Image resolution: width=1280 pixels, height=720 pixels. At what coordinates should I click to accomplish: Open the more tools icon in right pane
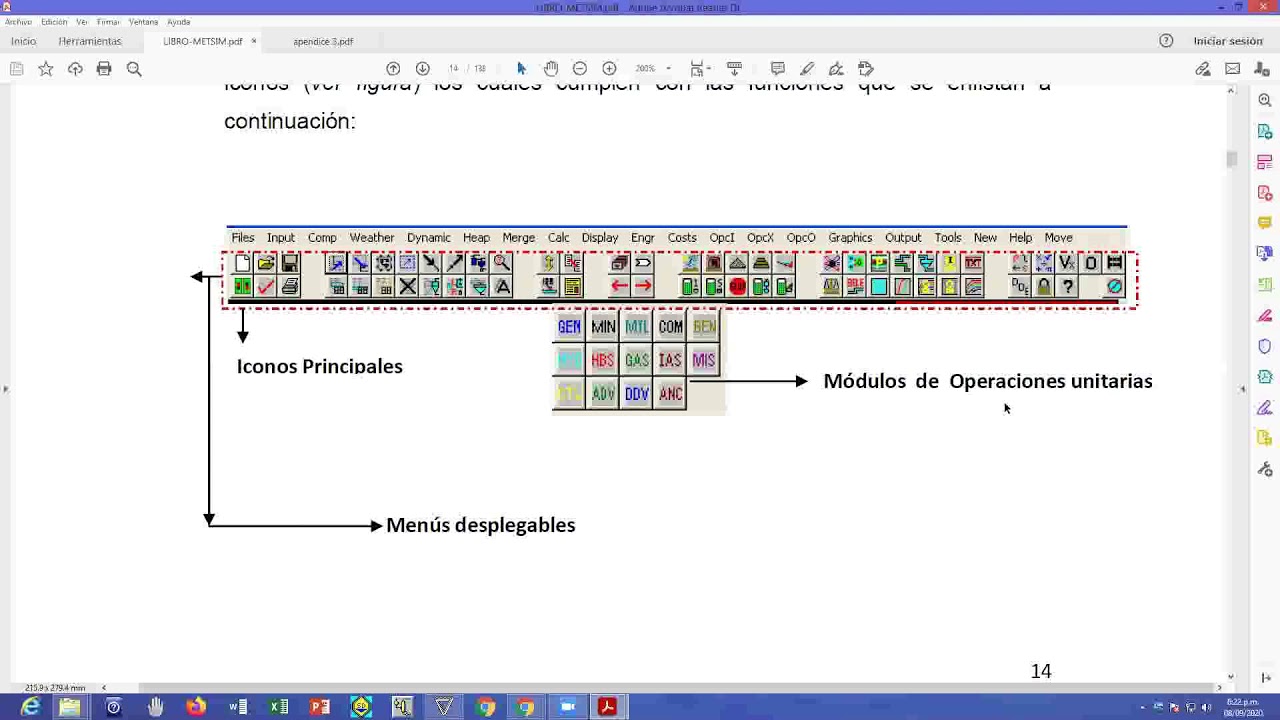[1265, 469]
